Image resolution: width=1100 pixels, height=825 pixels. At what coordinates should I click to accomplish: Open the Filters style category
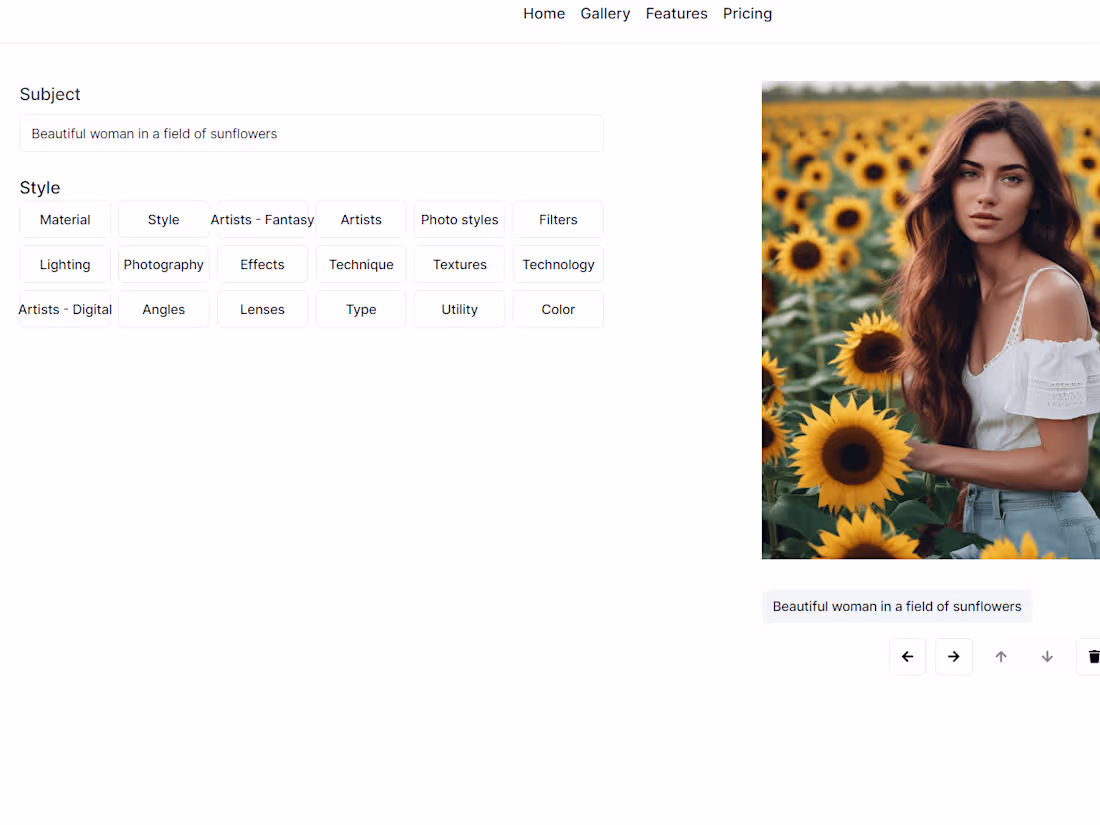(557, 219)
